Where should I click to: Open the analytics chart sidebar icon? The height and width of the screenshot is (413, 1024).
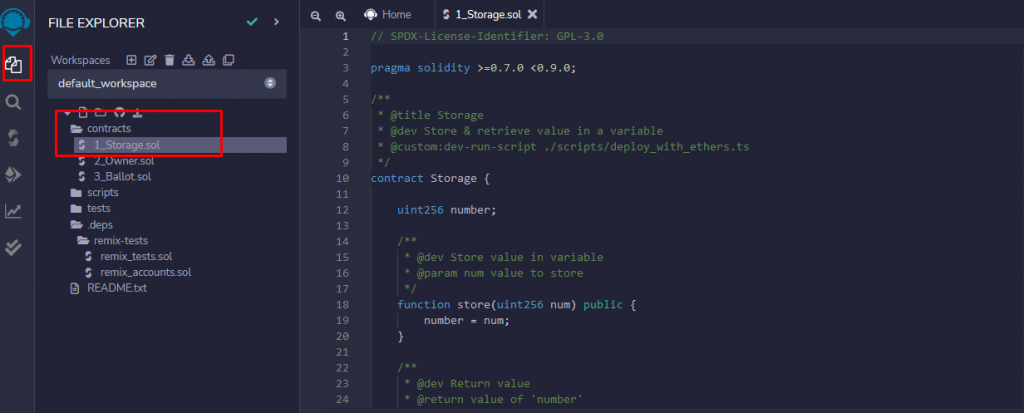click(14, 211)
